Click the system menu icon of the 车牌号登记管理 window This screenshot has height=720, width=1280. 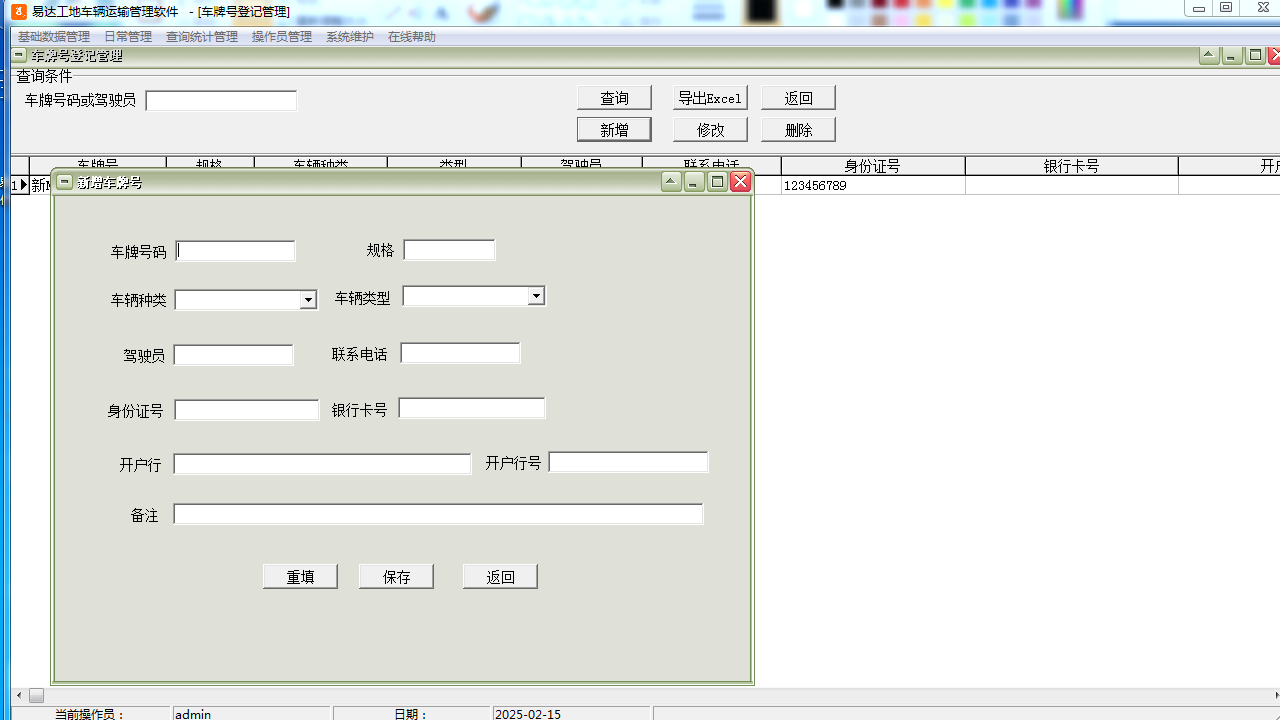19,56
